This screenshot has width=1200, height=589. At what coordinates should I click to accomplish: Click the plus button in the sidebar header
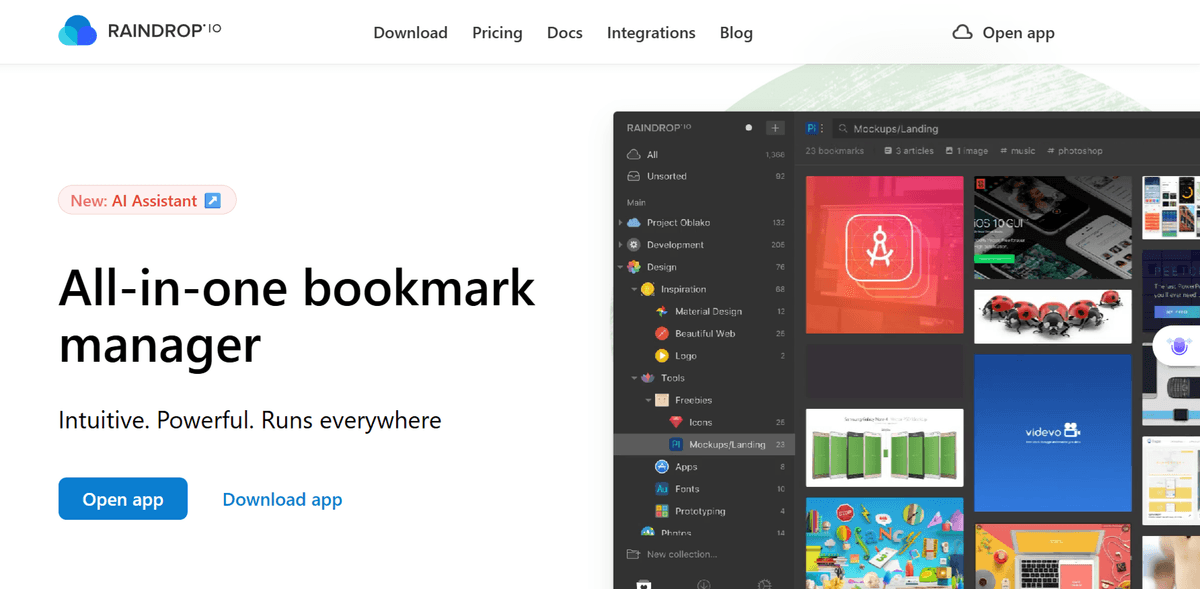point(775,128)
